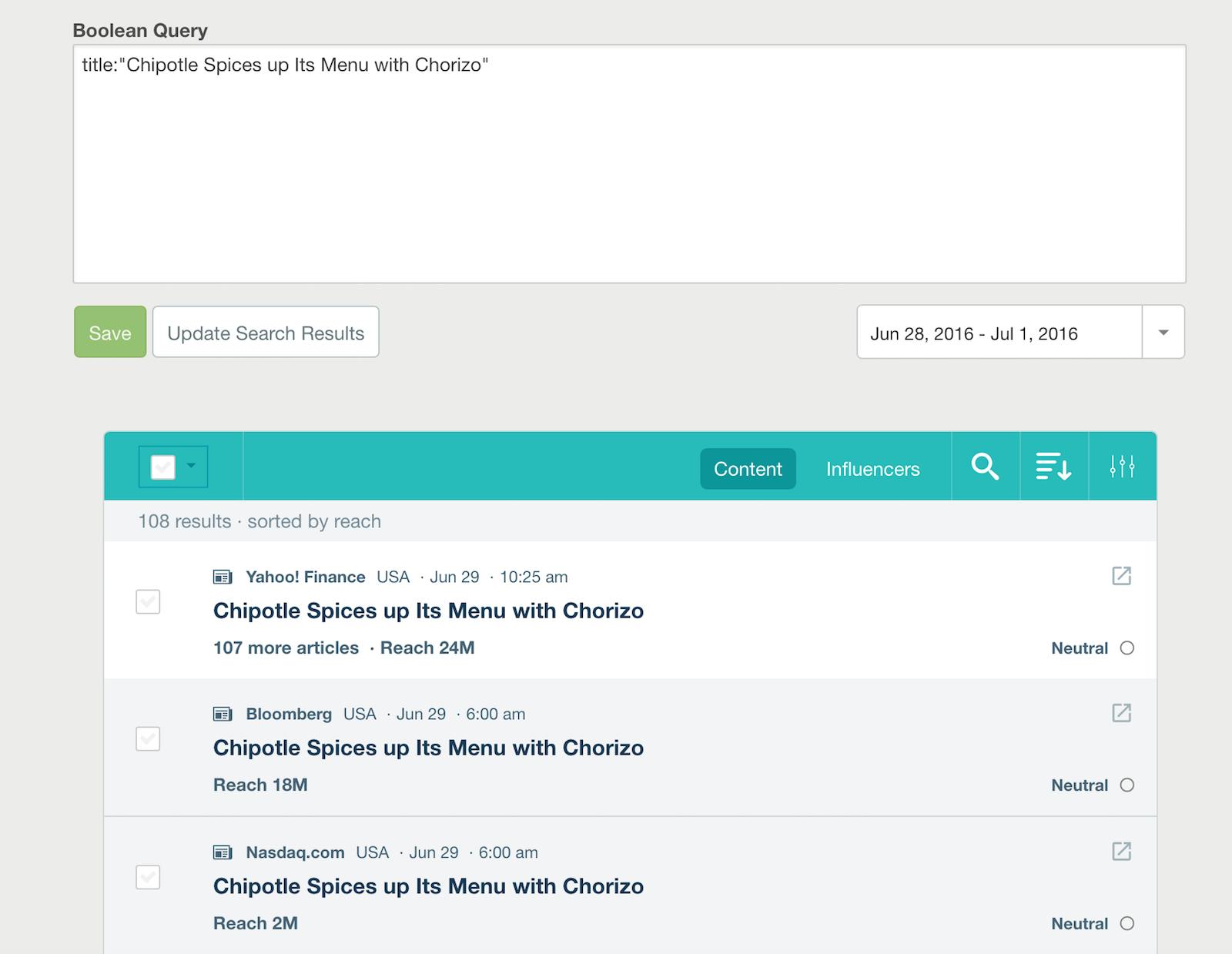
Task: Click the Yahoo! Finance source name
Action: click(306, 577)
